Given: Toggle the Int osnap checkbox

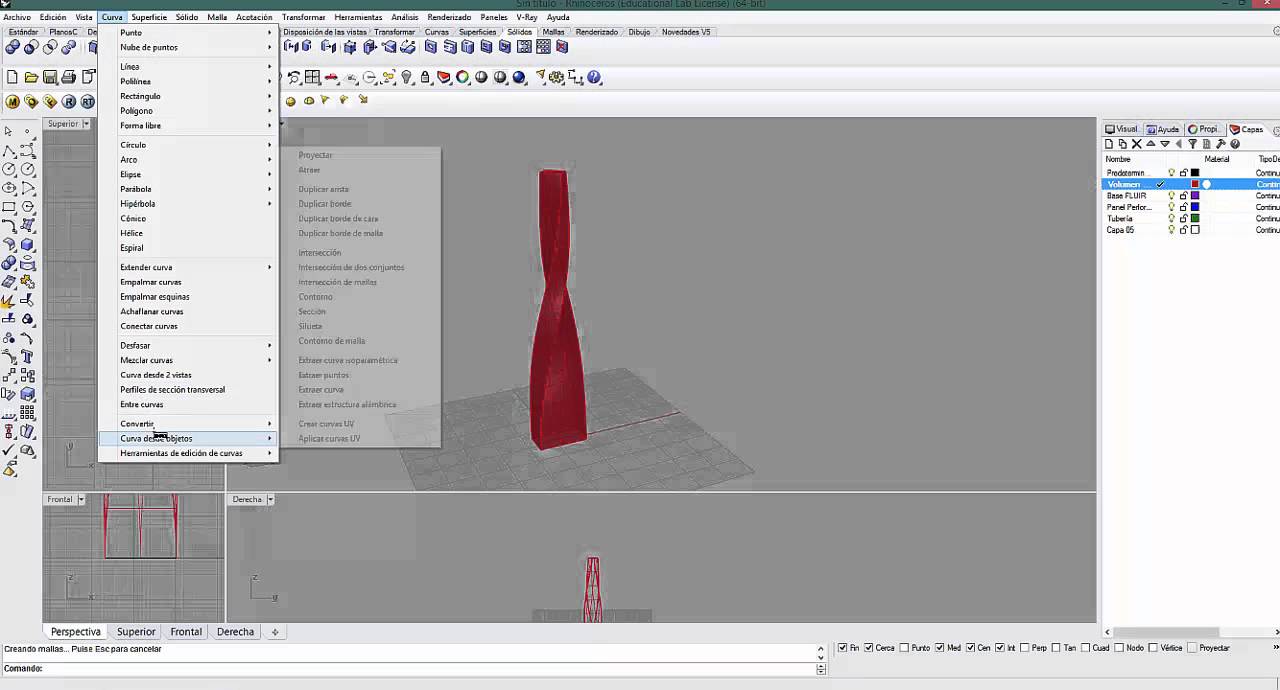Looking at the screenshot, I should (x=1000, y=648).
